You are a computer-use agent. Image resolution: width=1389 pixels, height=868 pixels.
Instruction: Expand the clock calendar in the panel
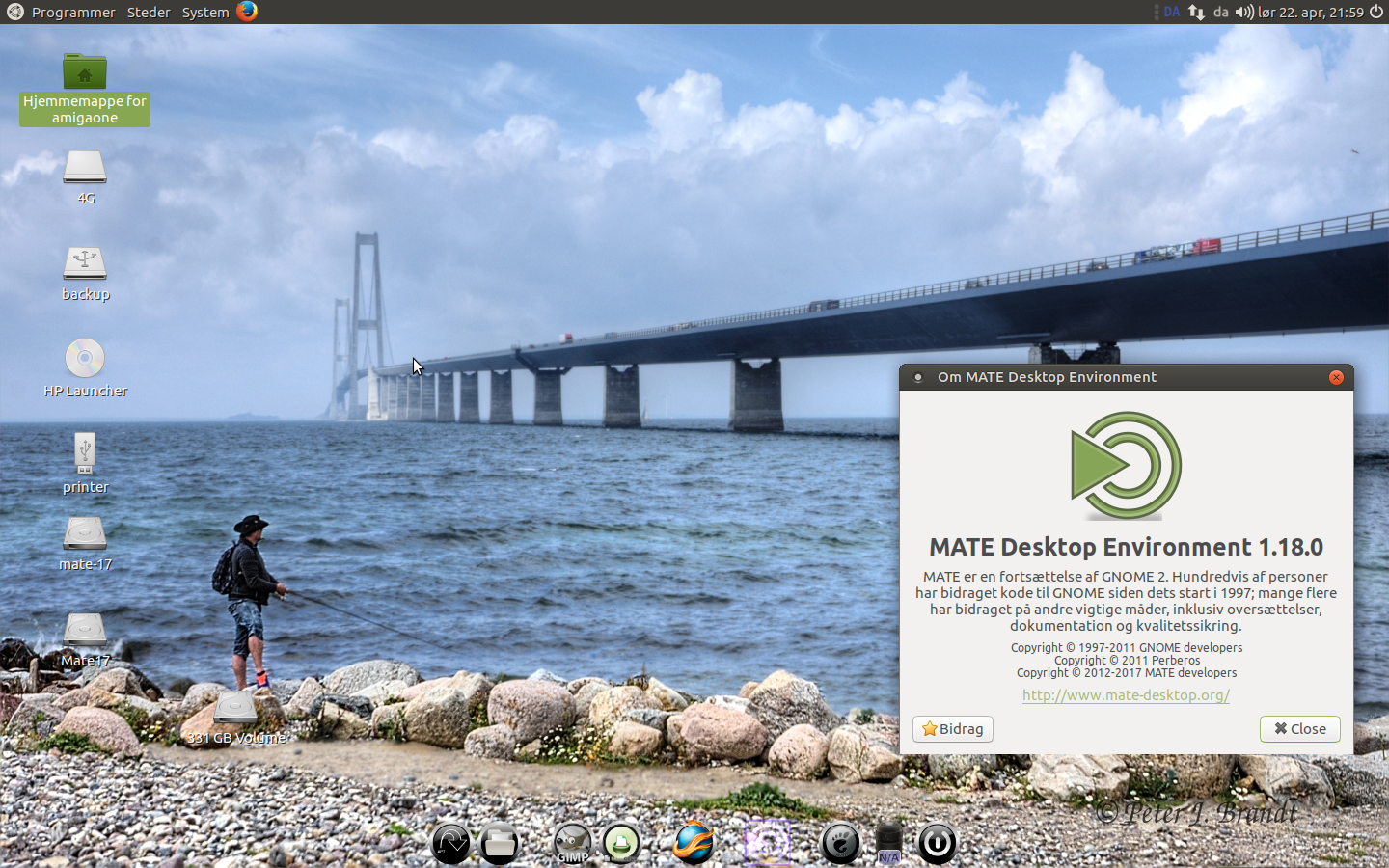[1310, 13]
